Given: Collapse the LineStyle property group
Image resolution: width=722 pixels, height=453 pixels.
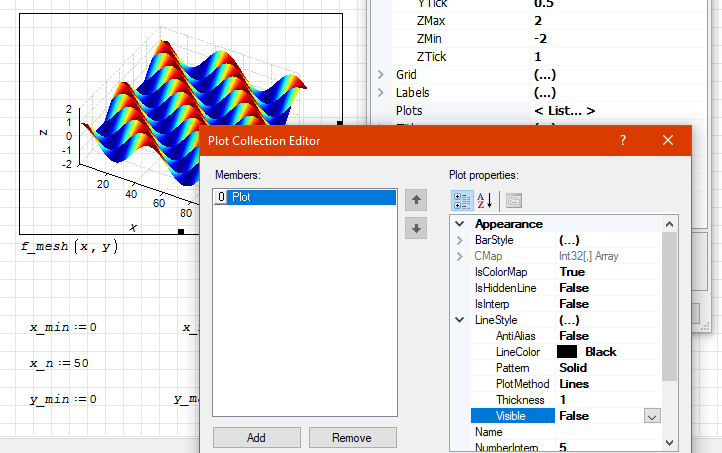Looking at the screenshot, I should [x=460, y=320].
